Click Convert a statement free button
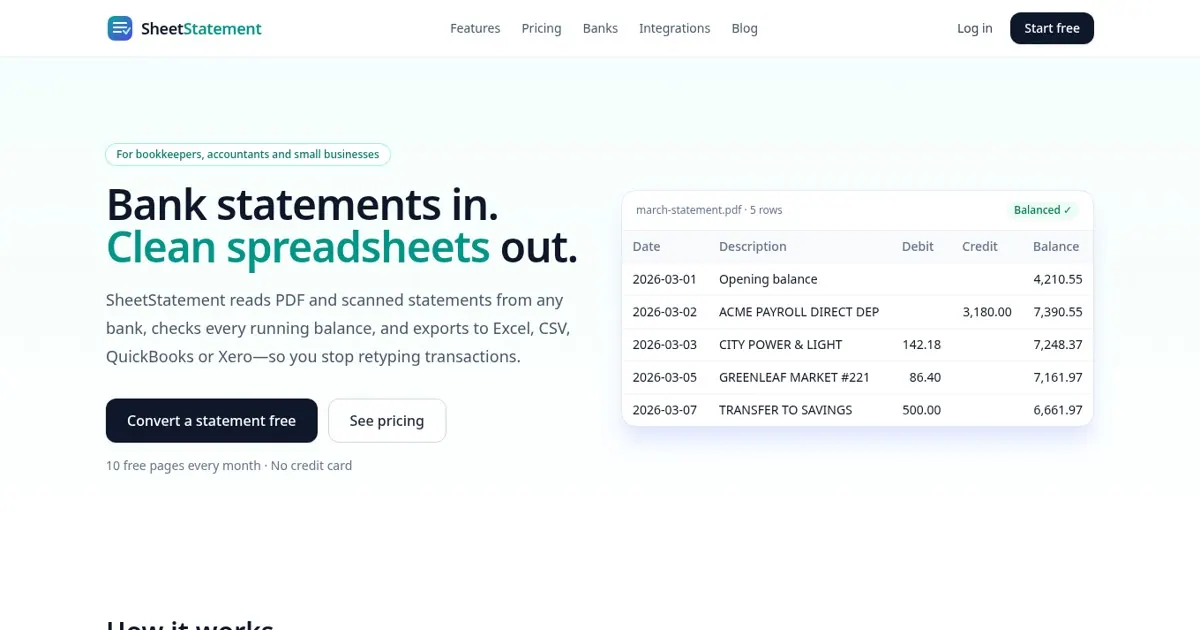Screen dimensions: 1200x630 (x=212, y=421)
